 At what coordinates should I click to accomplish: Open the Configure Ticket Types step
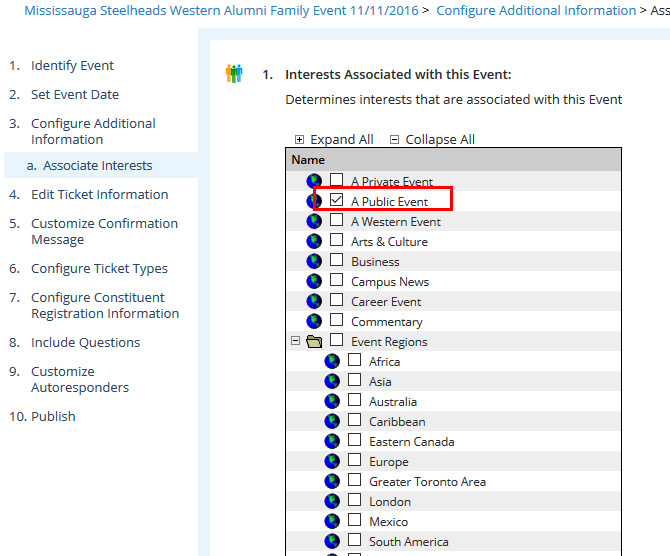coord(99,269)
